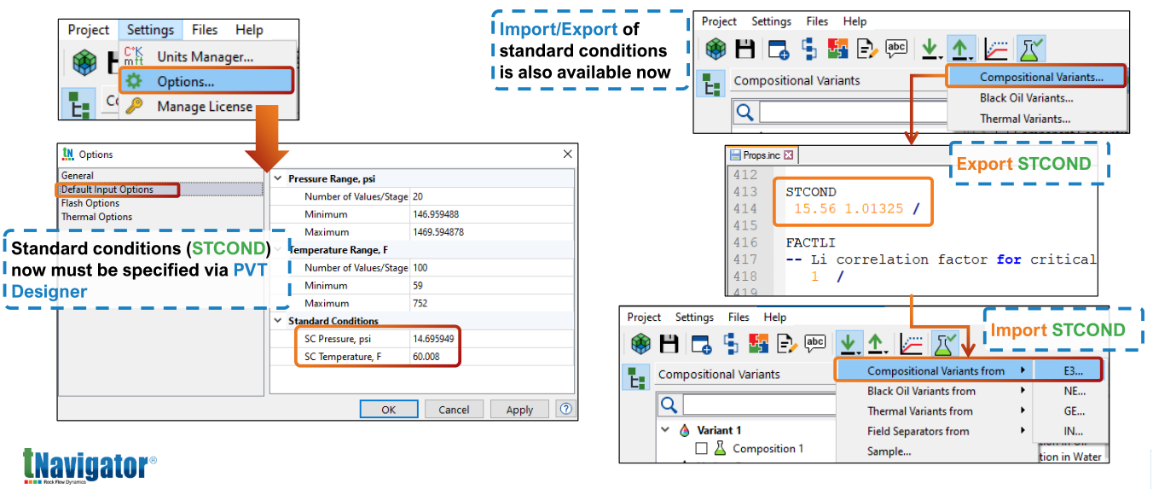Edit the SC Pressure, psi value field
1153x489 pixels.
pos(491,338)
